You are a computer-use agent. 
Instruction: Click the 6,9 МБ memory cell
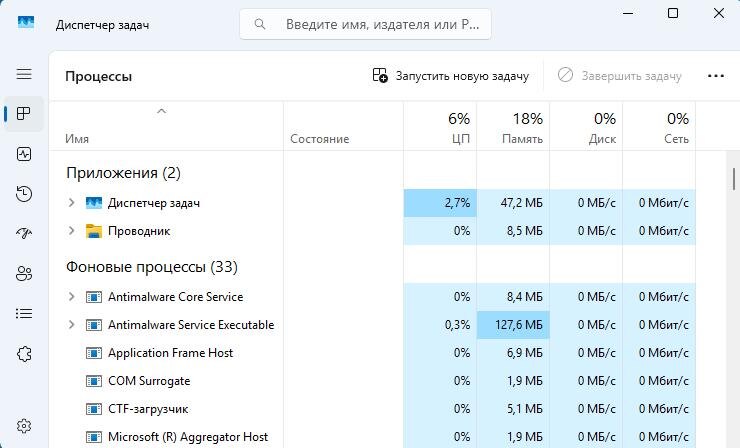pyautogui.click(x=513, y=353)
